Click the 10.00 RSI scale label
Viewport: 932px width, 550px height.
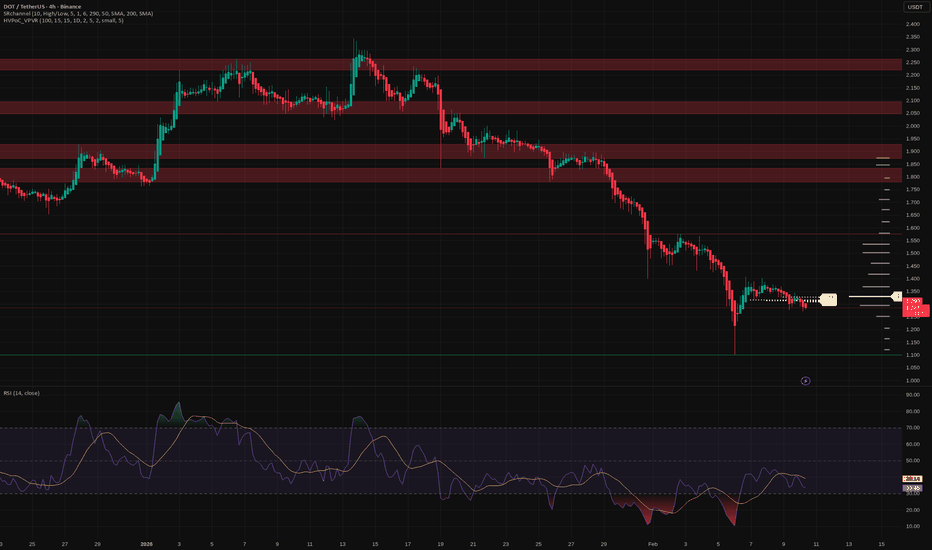coord(913,526)
